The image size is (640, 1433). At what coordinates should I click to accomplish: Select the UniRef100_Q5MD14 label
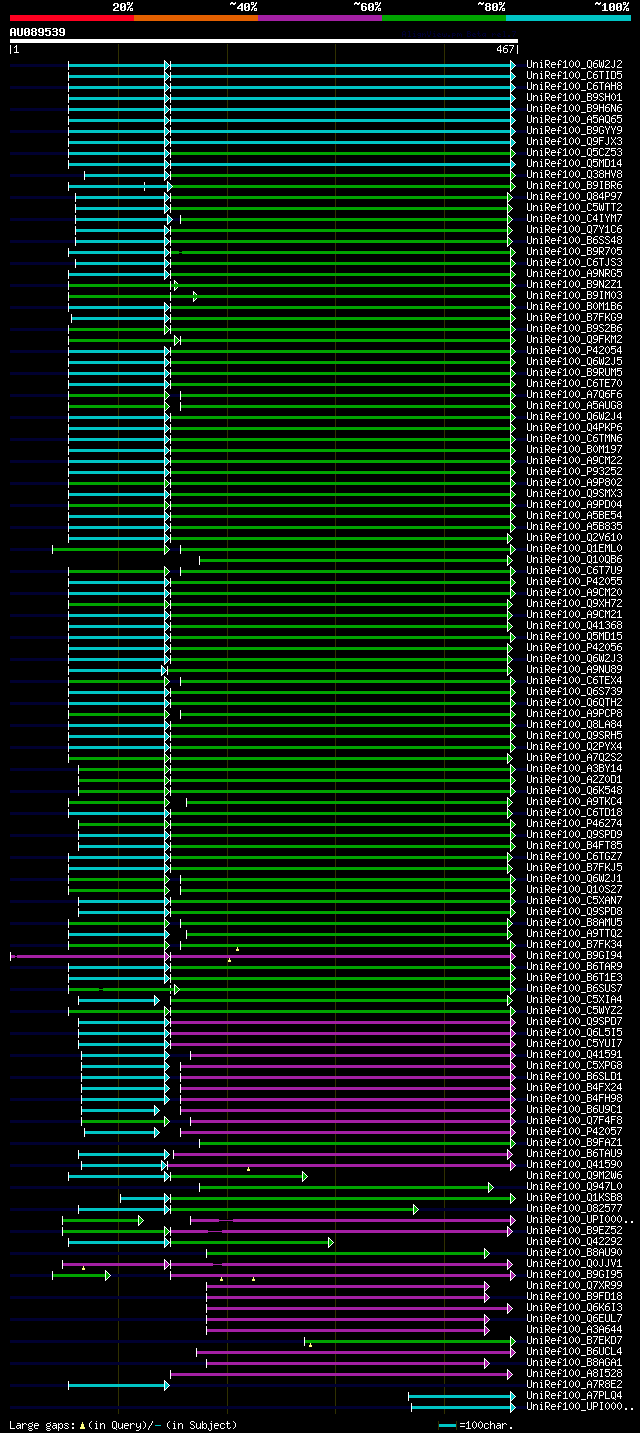pos(574,163)
